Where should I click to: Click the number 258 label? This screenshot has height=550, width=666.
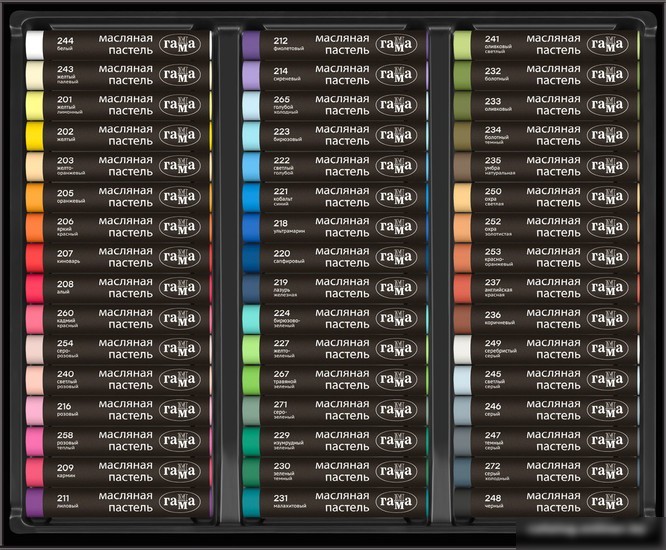(65, 435)
